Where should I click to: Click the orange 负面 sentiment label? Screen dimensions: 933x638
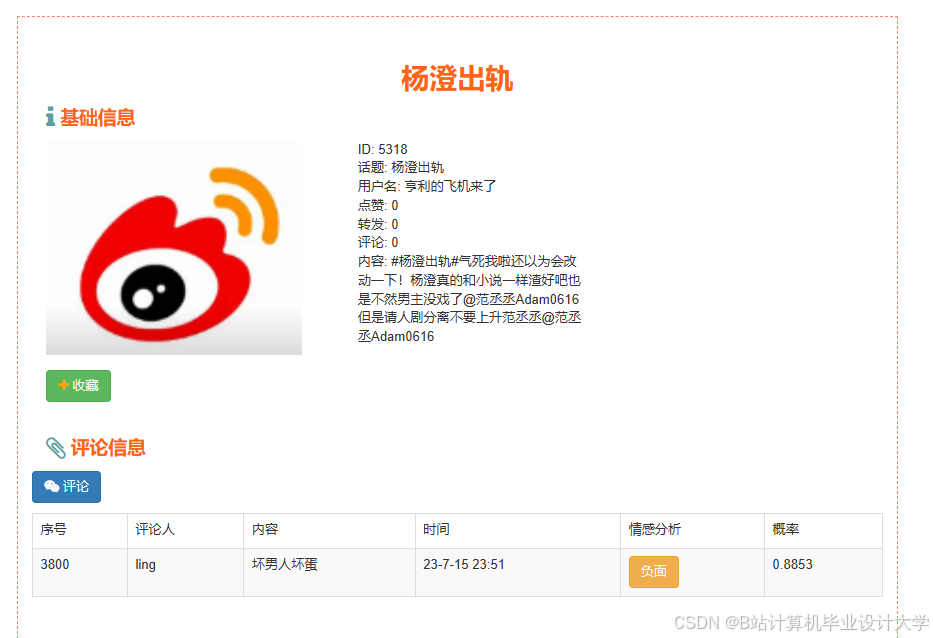653,572
